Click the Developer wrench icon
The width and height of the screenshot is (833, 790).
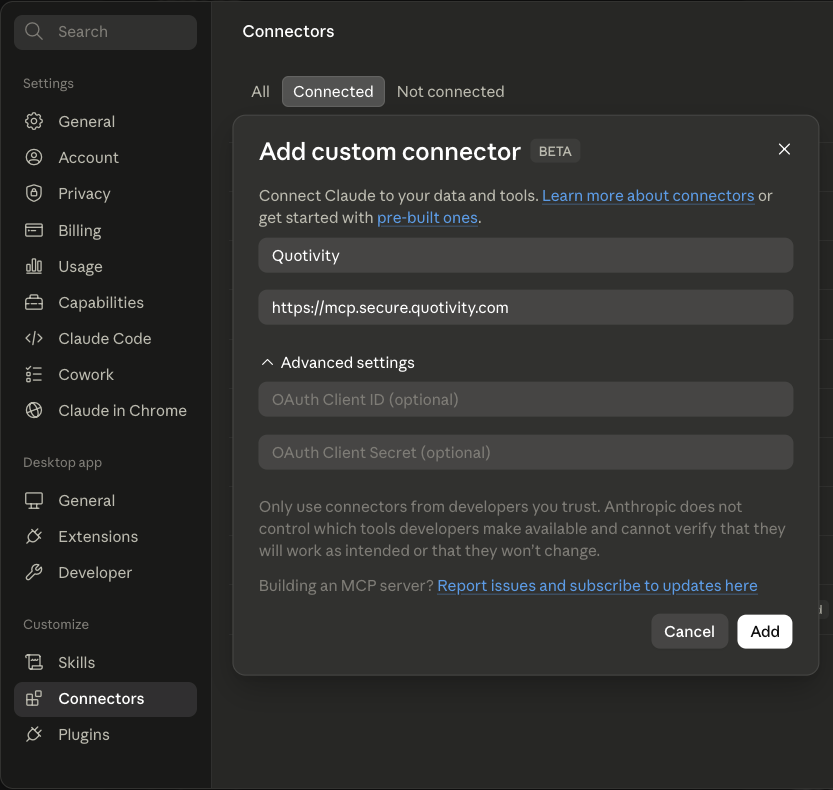pos(34,572)
